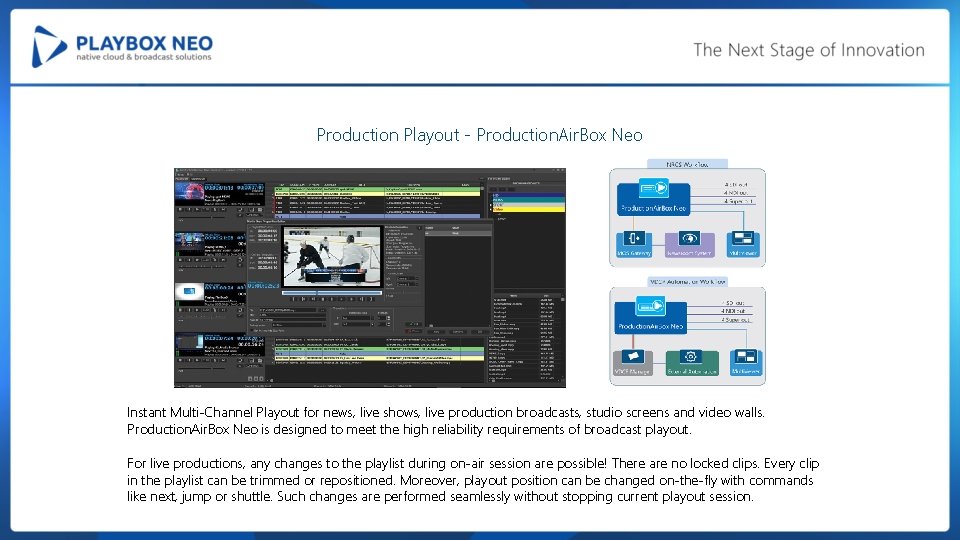960x540 pixels.
Task: Click the ProductionAirBox Neo icon in VDCP Automation diagram
Action: 650,306
